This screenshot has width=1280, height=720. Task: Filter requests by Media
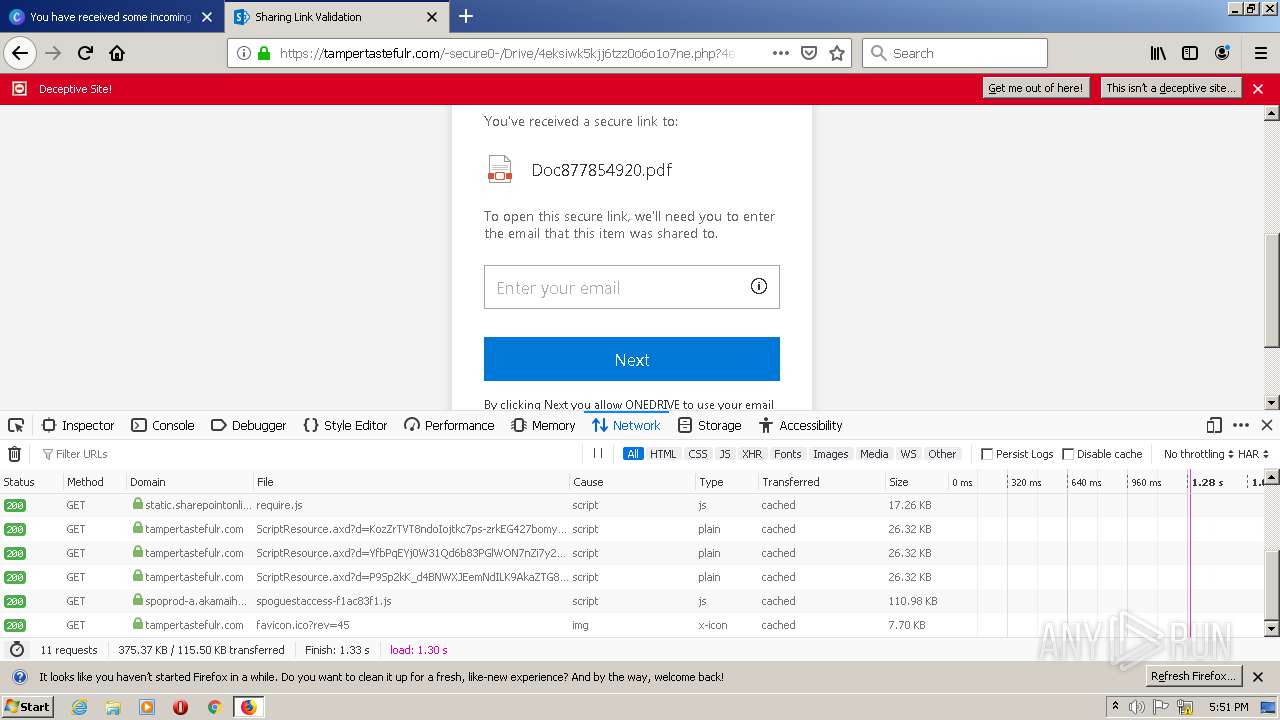pos(874,454)
